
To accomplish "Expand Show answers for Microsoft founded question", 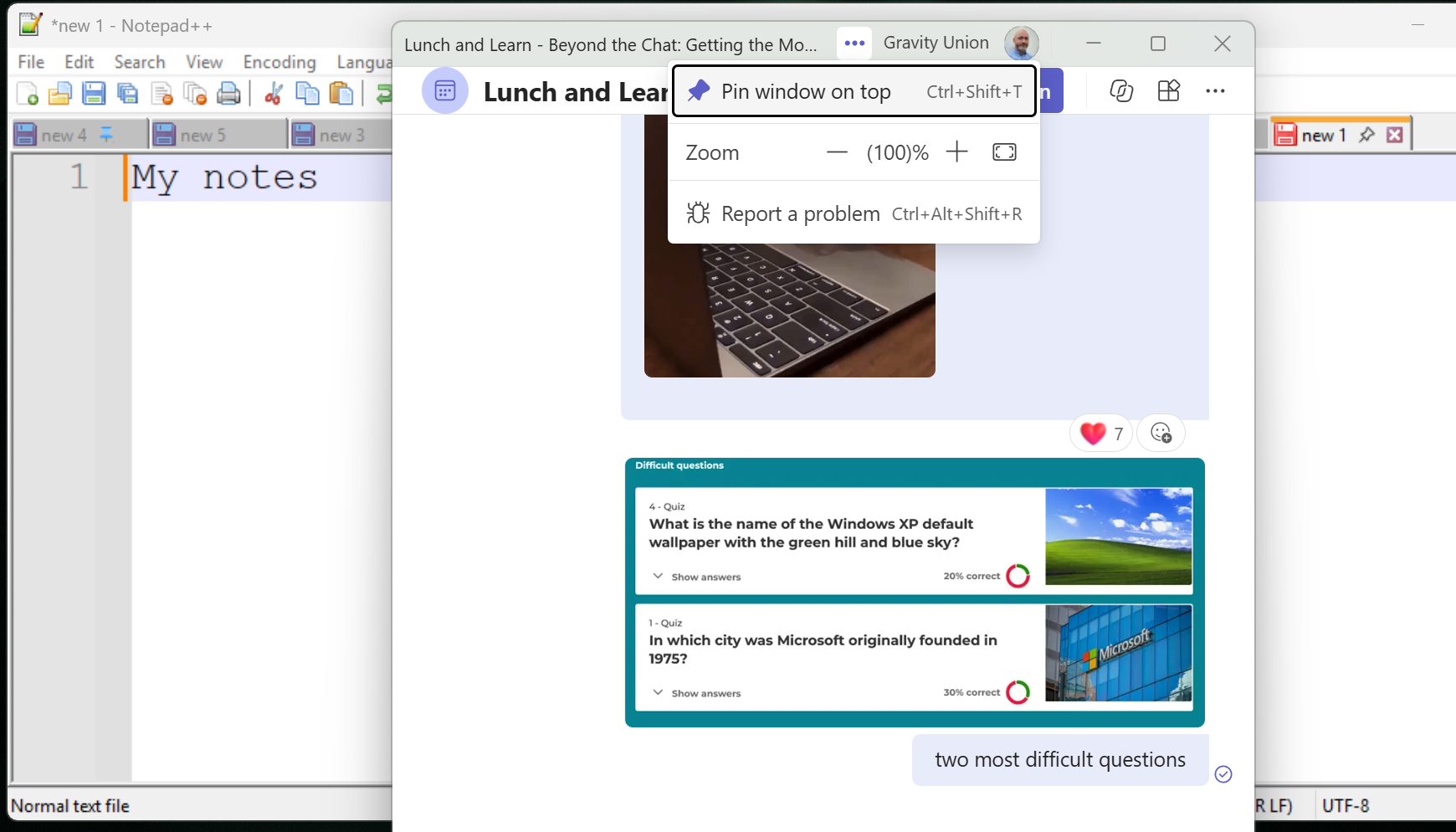I will tap(697, 693).
